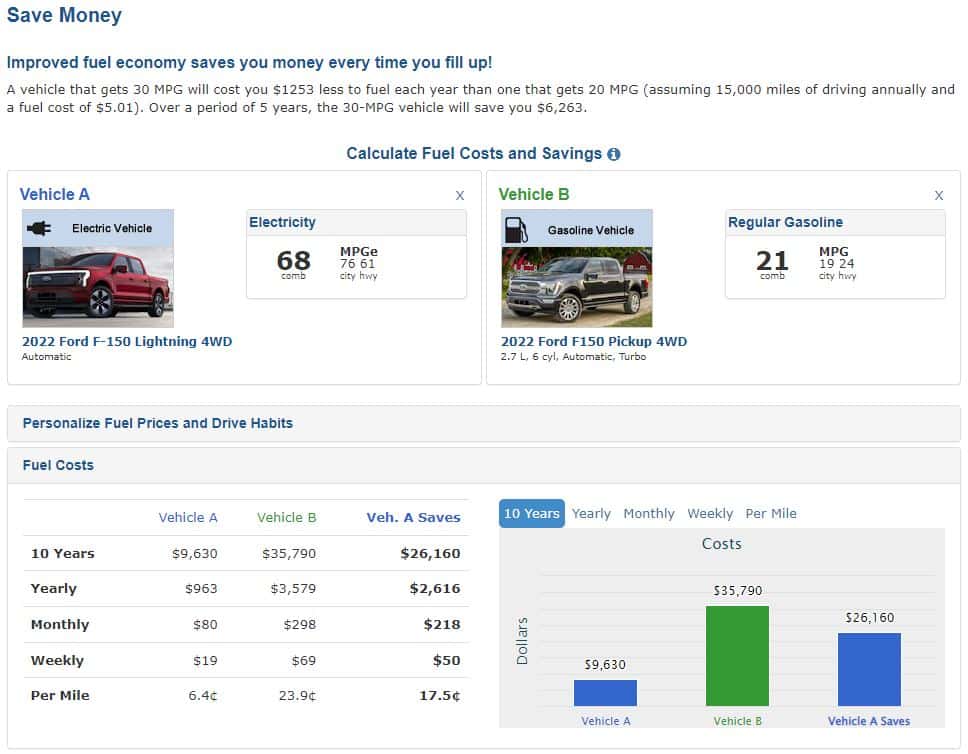The width and height of the screenshot is (968, 754).
Task: Click the electric plug icon on Vehicle A
Action: coord(38,228)
